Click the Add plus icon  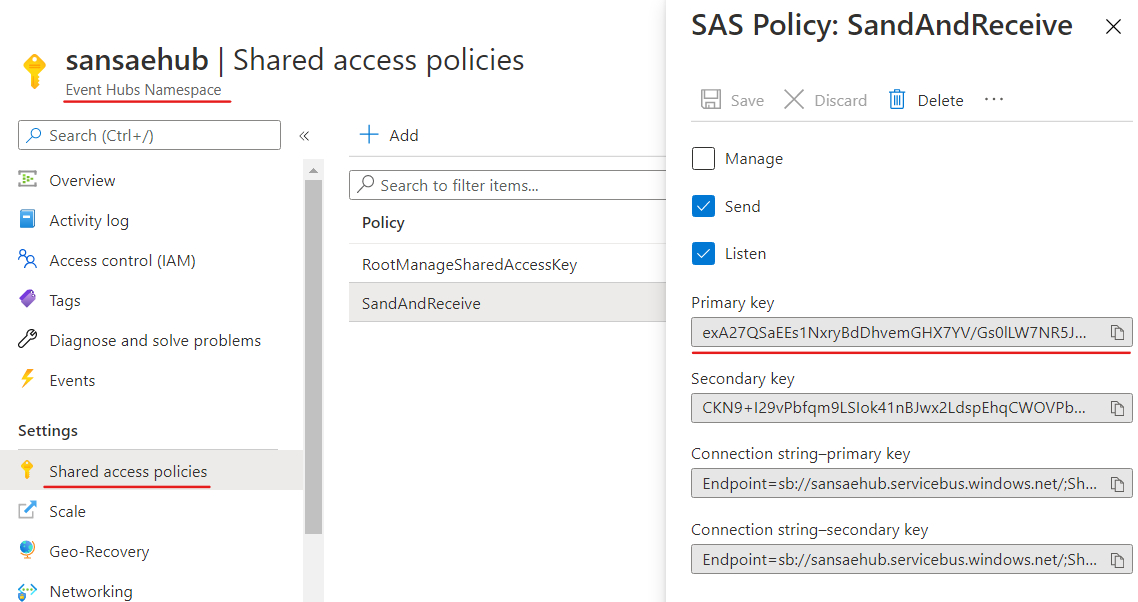coord(369,135)
